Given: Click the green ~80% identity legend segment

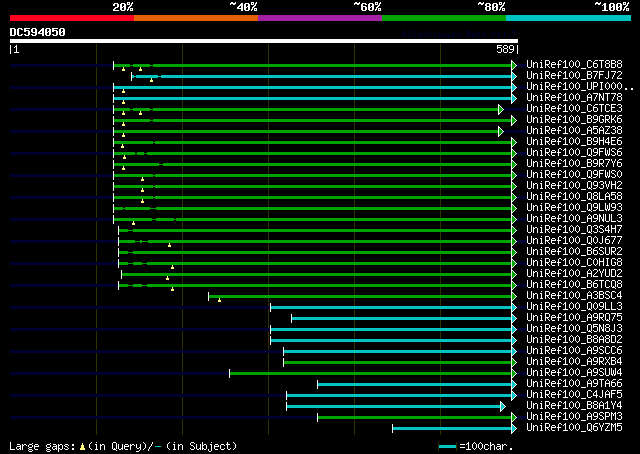Looking at the screenshot, I should [444, 18].
